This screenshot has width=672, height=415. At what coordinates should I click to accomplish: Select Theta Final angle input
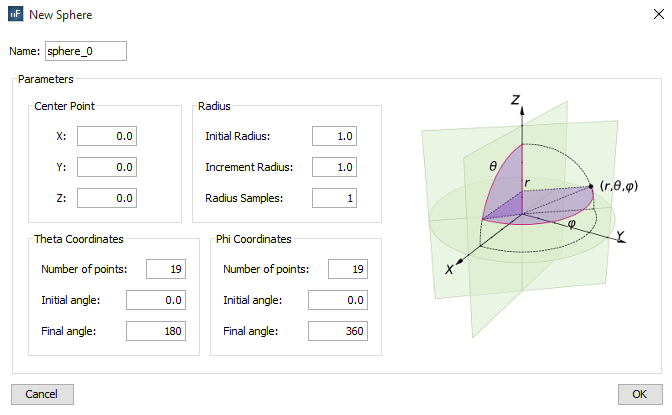click(160, 331)
